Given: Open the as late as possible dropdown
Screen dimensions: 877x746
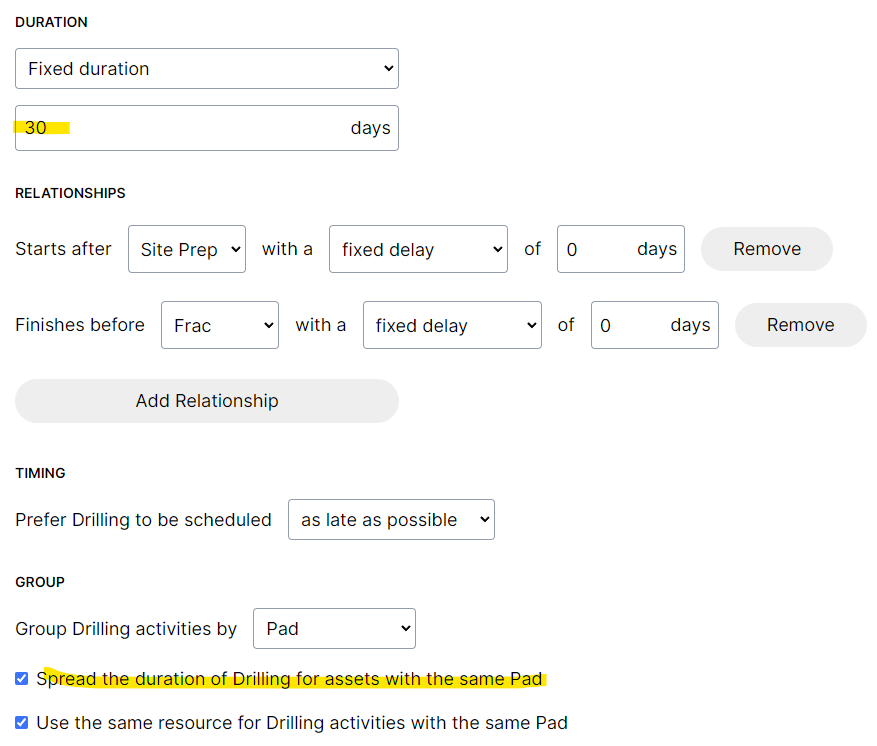Looking at the screenshot, I should click(391, 519).
